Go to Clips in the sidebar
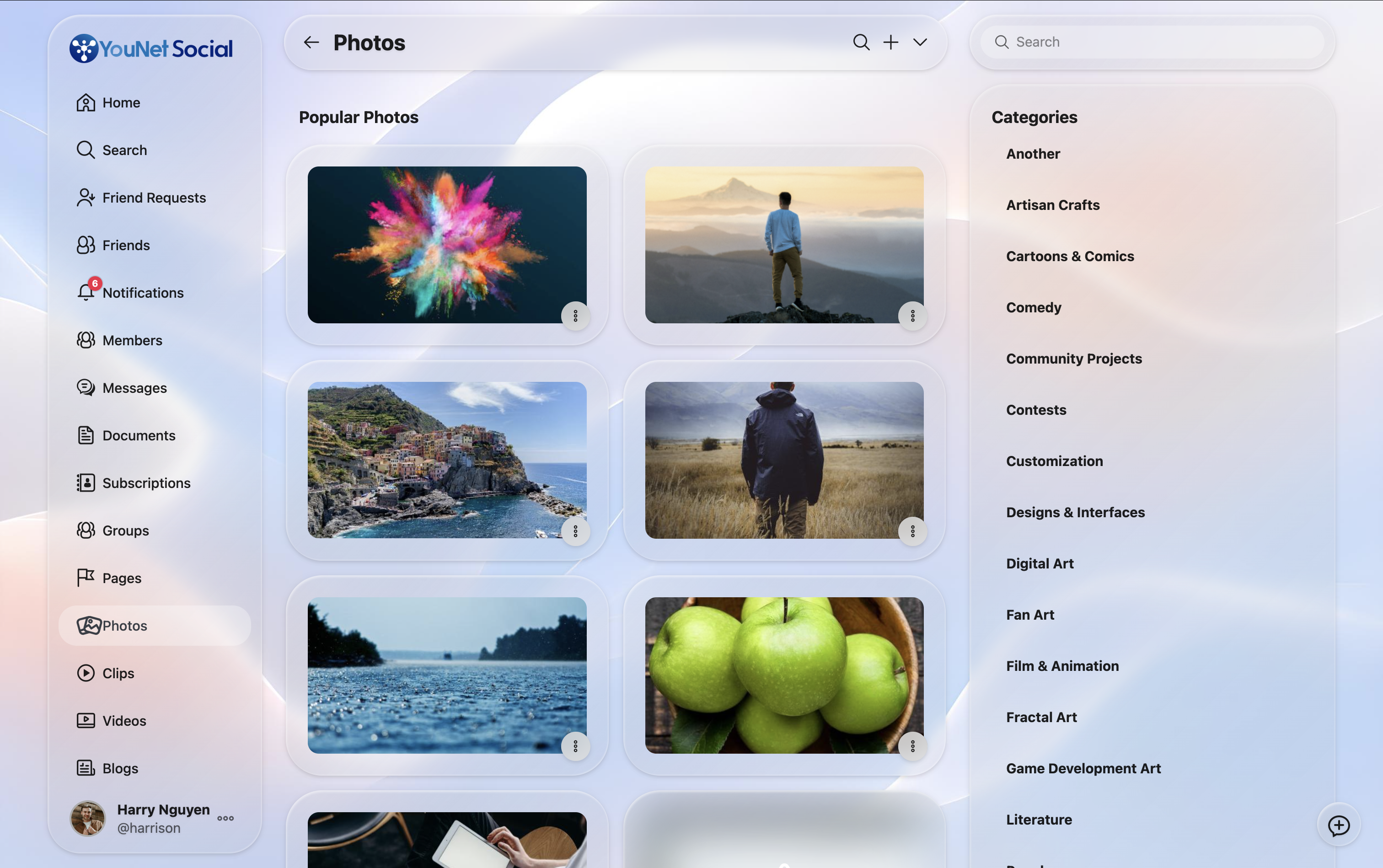The height and width of the screenshot is (868, 1383). (x=105, y=673)
